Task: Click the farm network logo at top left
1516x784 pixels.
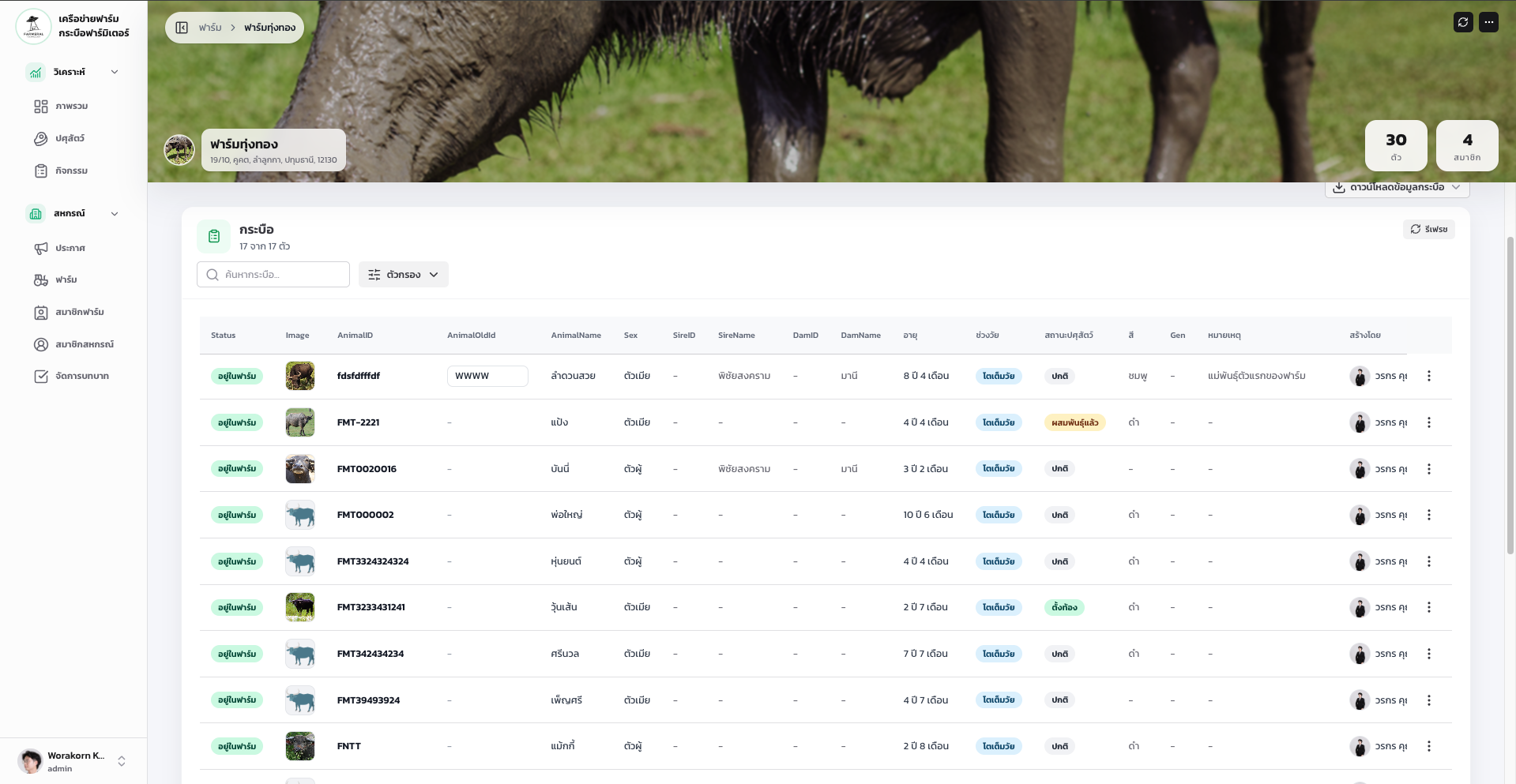Action: pyautogui.click(x=33, y=25)
